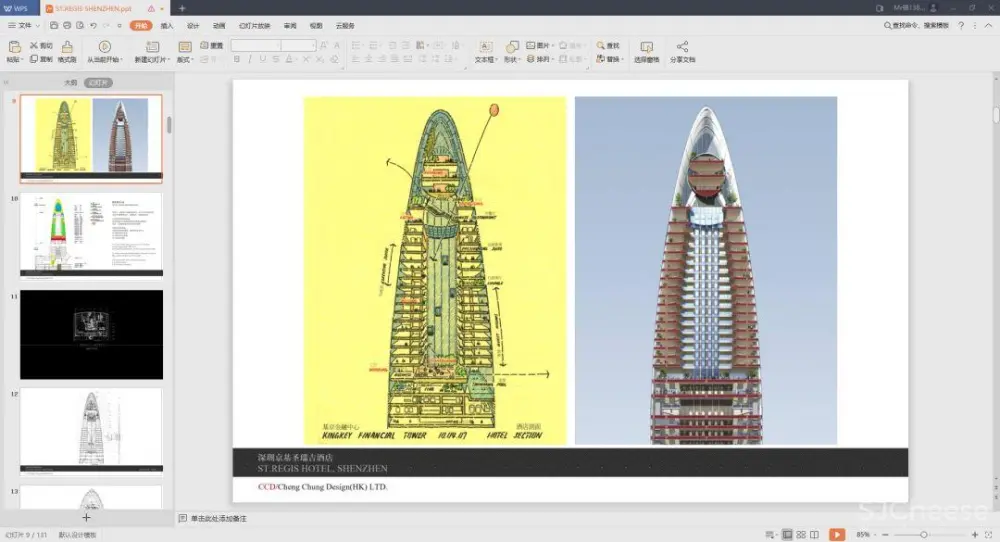The width and height of the screenshot is (1000, 542).
Task: Click the Share Document icon
Action: [682, 47]
